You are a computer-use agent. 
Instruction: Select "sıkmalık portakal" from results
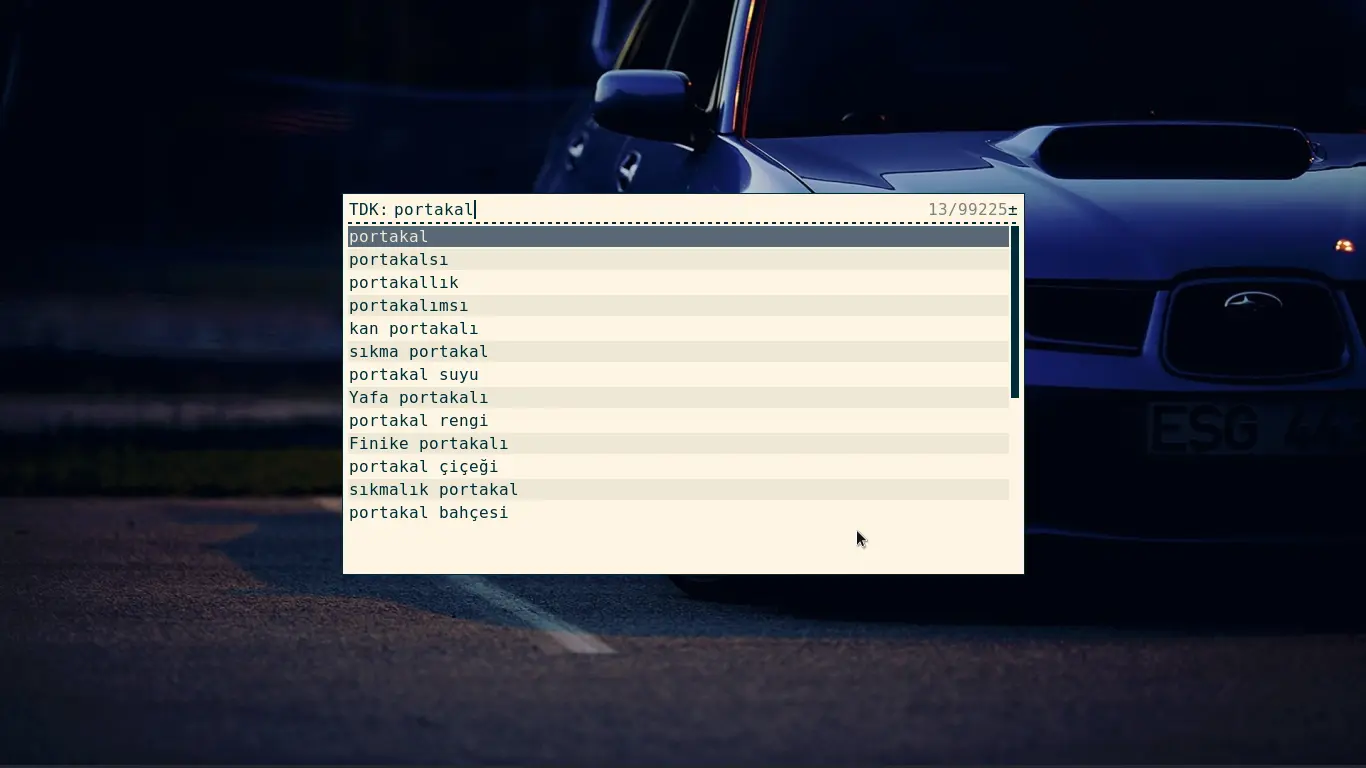pyautogui.click(x=678, y=490)
